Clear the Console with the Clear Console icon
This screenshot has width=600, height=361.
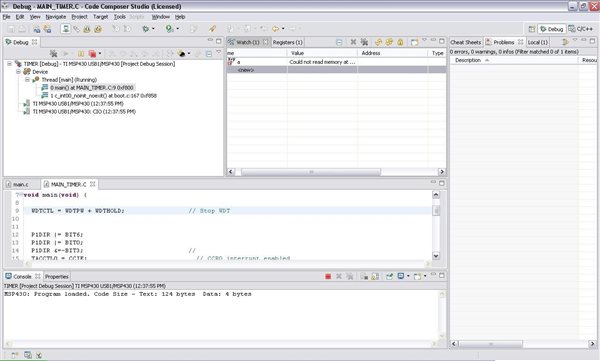coord(364,276)
